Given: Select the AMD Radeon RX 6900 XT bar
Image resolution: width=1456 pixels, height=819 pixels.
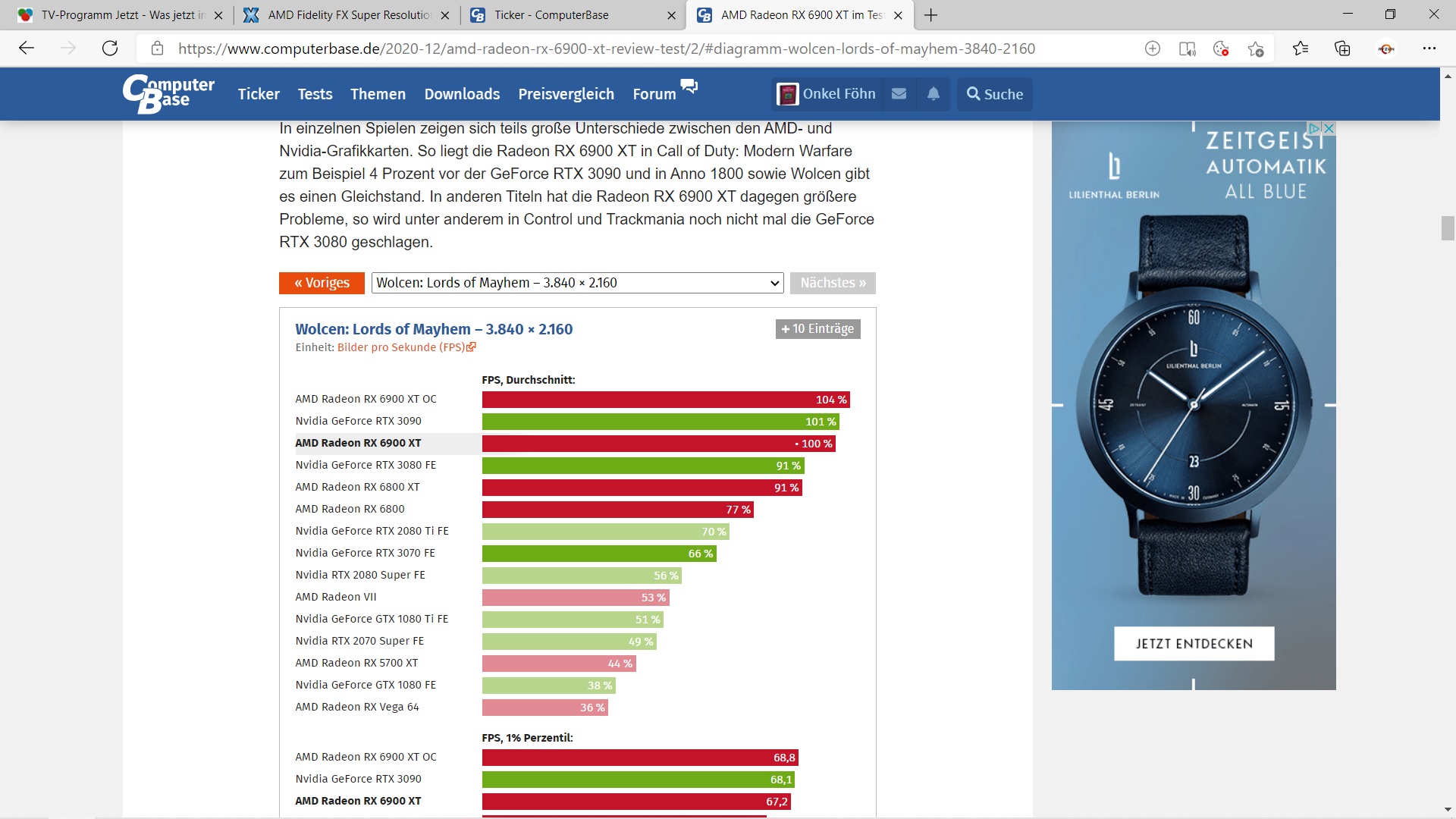Looking at the screenshot, I should pyautogui.click(x=658, y=444).
